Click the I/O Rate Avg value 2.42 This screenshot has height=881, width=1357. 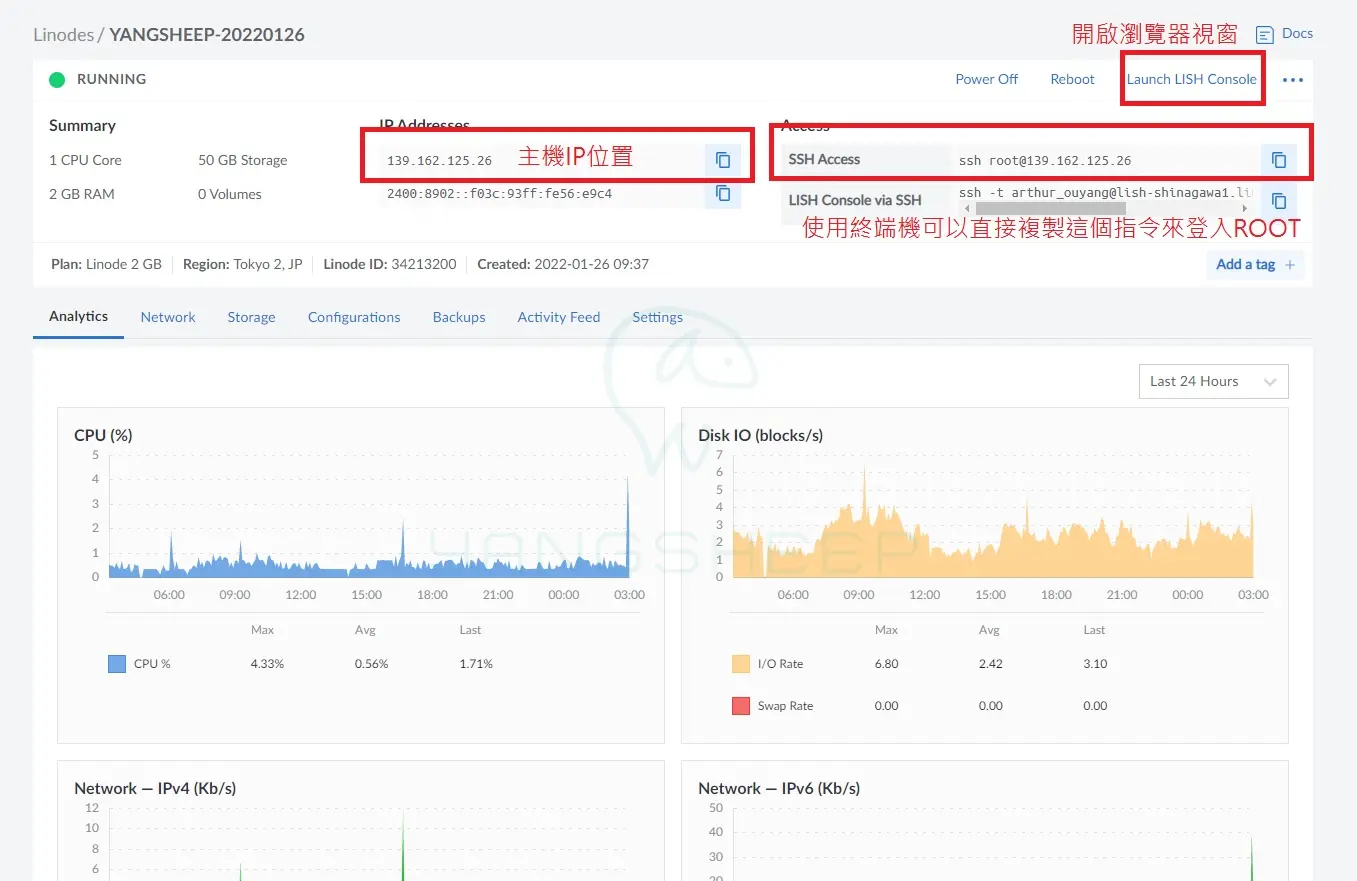coord(991,664)
